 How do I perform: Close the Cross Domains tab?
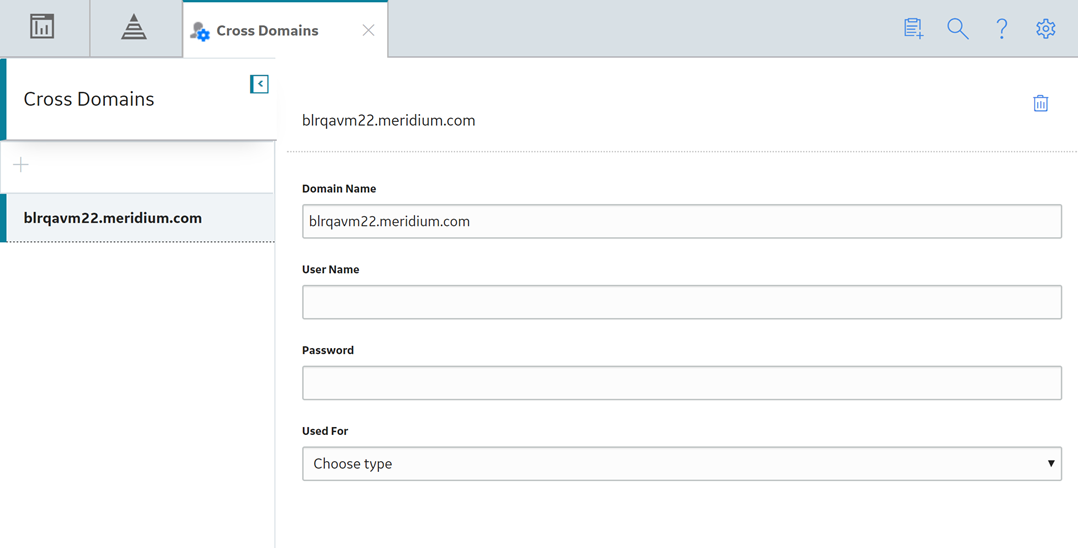point(368,30)
